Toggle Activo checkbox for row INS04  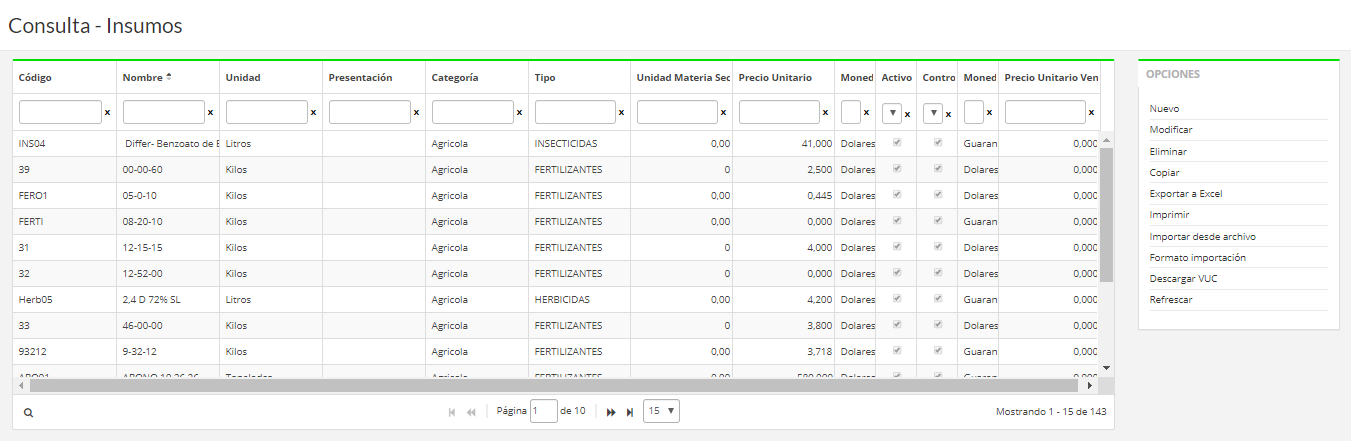tap(897, 143)
